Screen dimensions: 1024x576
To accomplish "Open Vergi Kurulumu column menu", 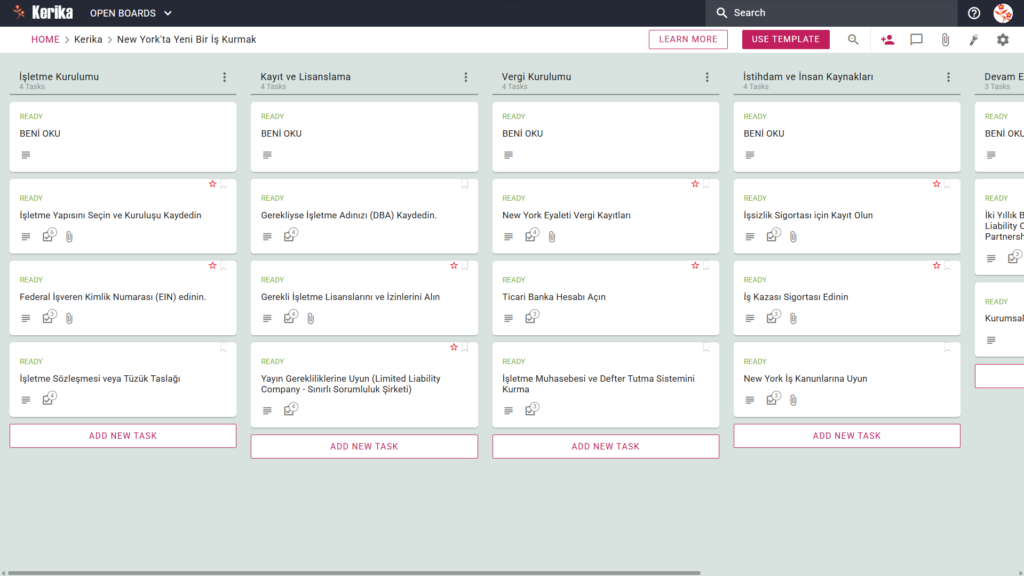I will (707, 77).
